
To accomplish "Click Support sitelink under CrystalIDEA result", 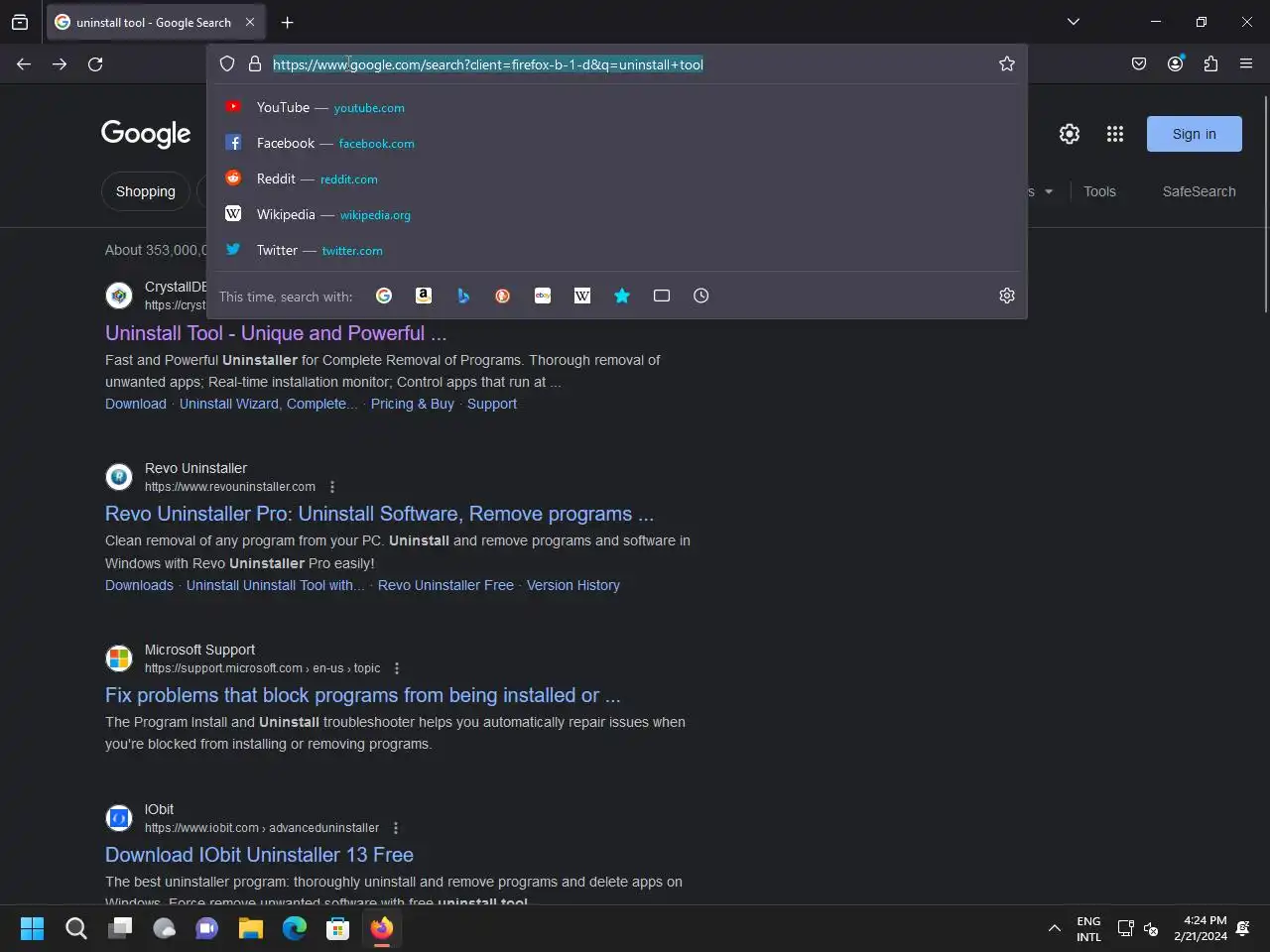I will tap(492, 404).
